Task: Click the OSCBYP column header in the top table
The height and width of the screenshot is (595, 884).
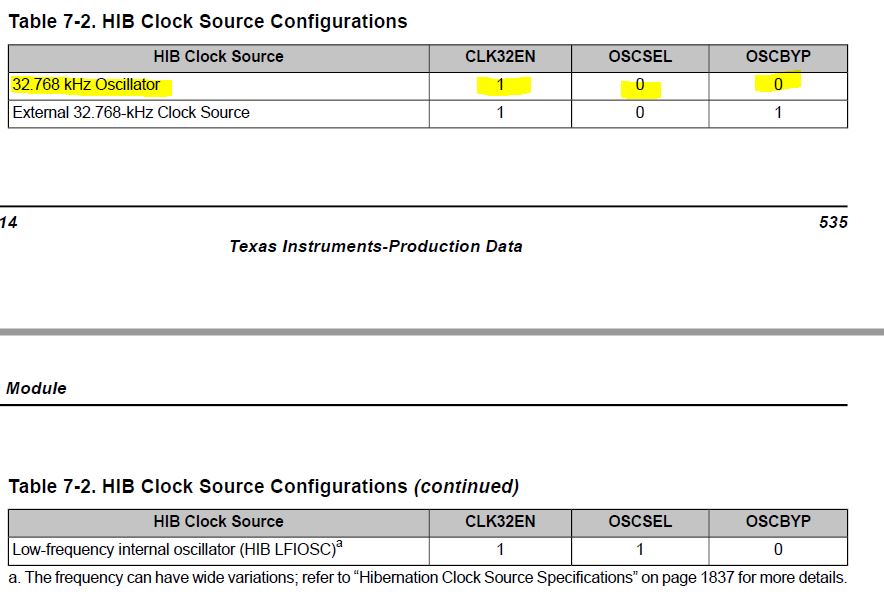Action: coord(778,57)
